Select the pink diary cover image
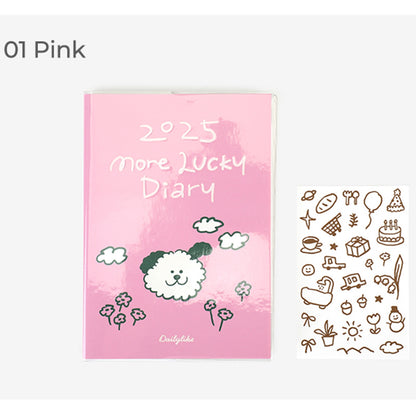Viewport: 416px width, 416px height. (179, 225)
